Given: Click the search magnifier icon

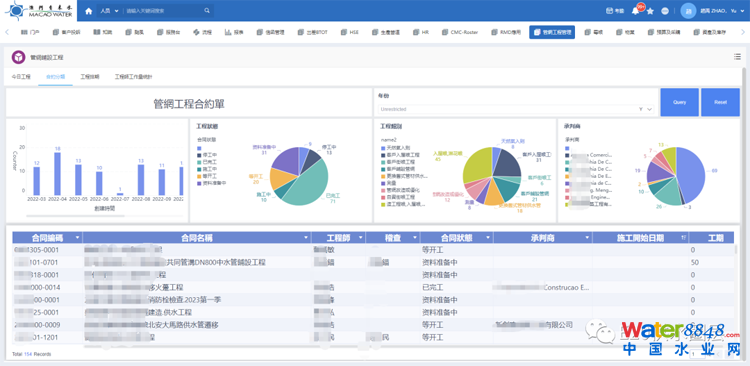Looking at the screenshot, I should 207,11.
